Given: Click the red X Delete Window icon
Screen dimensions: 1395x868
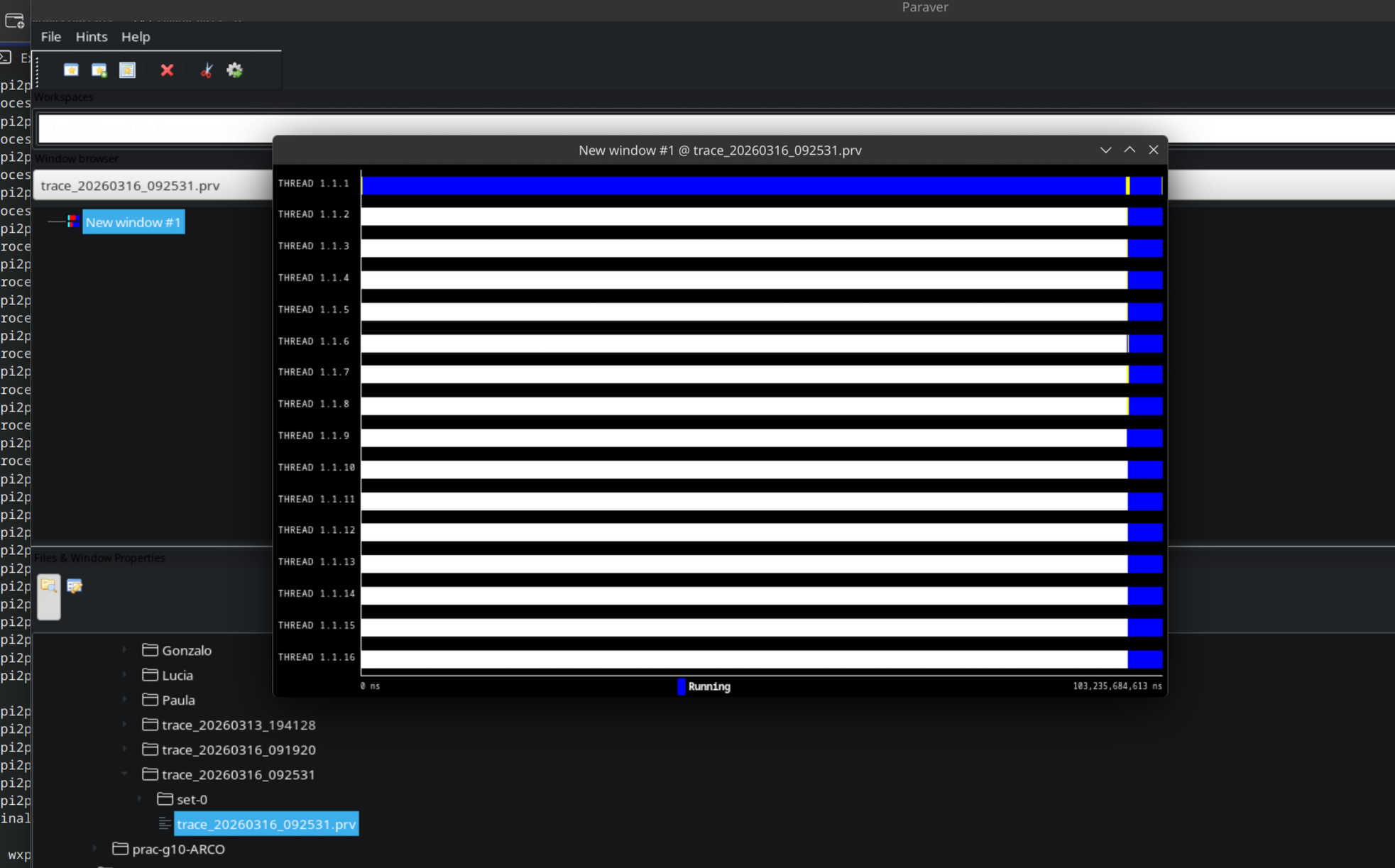Looking at the screenshot, I should point(167,70).
